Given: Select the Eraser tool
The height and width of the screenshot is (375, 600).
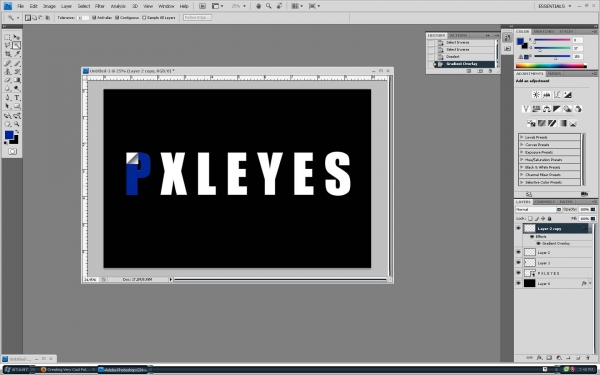Looking at the screenshot, I should pos(7,80).
